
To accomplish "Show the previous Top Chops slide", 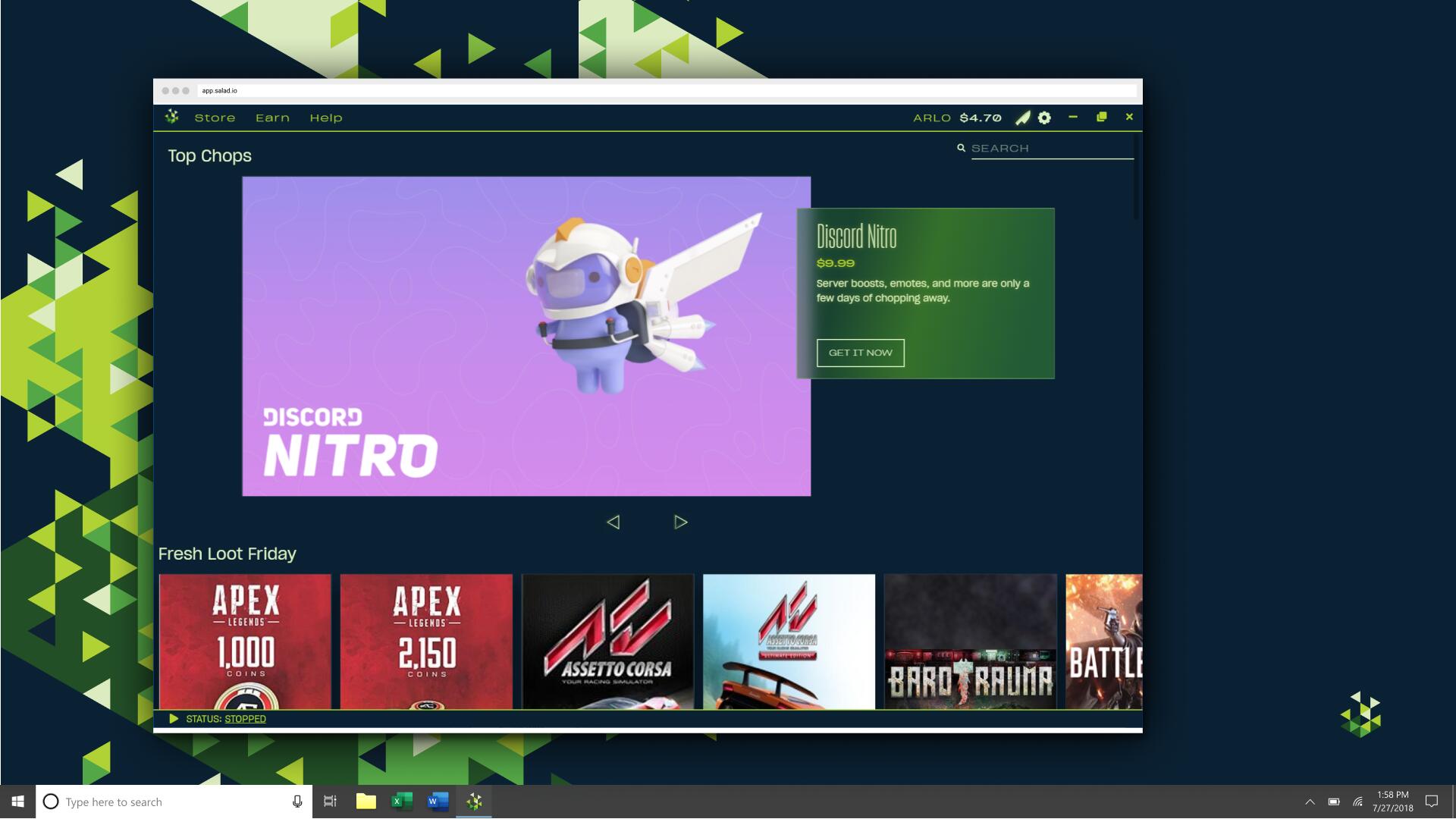I will point(613,522).
